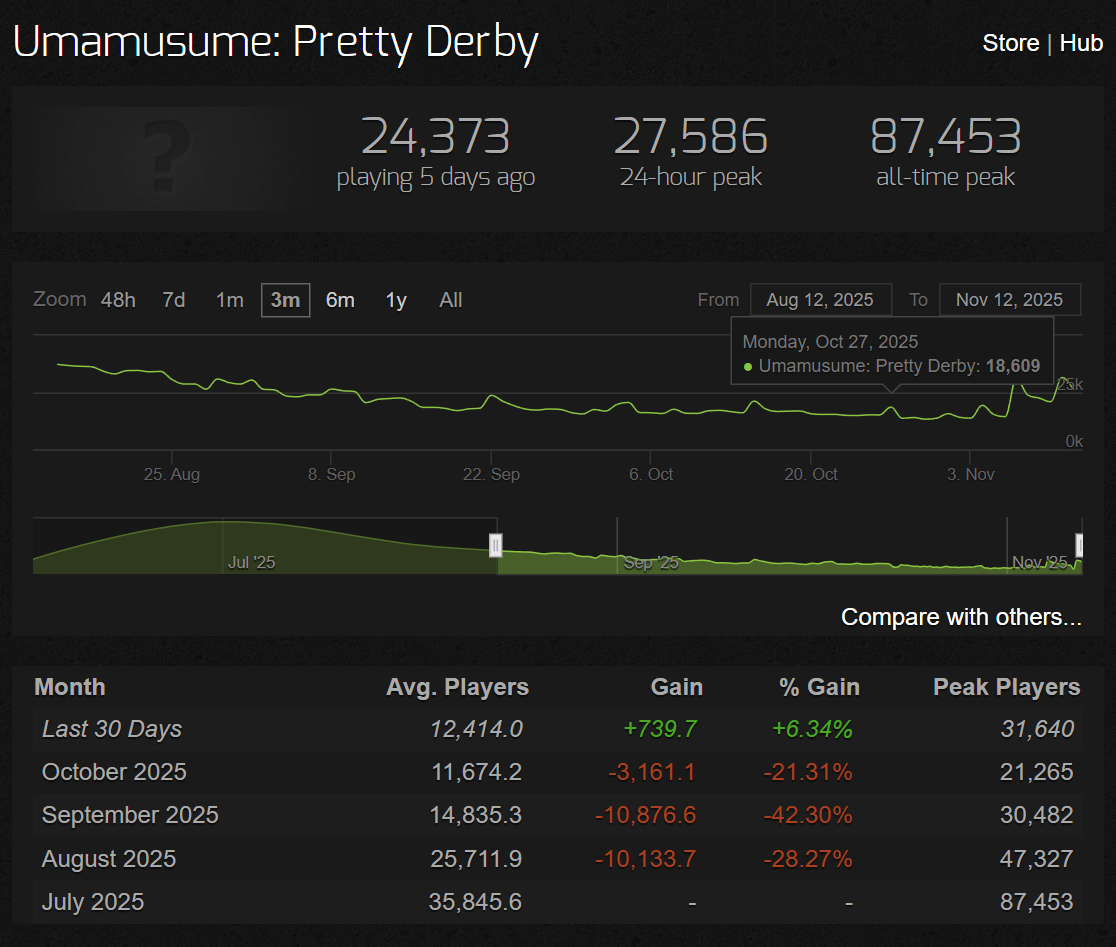Image resolution: width=1116 pixels, height=947 pixels.
Task: Click the -21.31% value
Action: tap(808, 772)
